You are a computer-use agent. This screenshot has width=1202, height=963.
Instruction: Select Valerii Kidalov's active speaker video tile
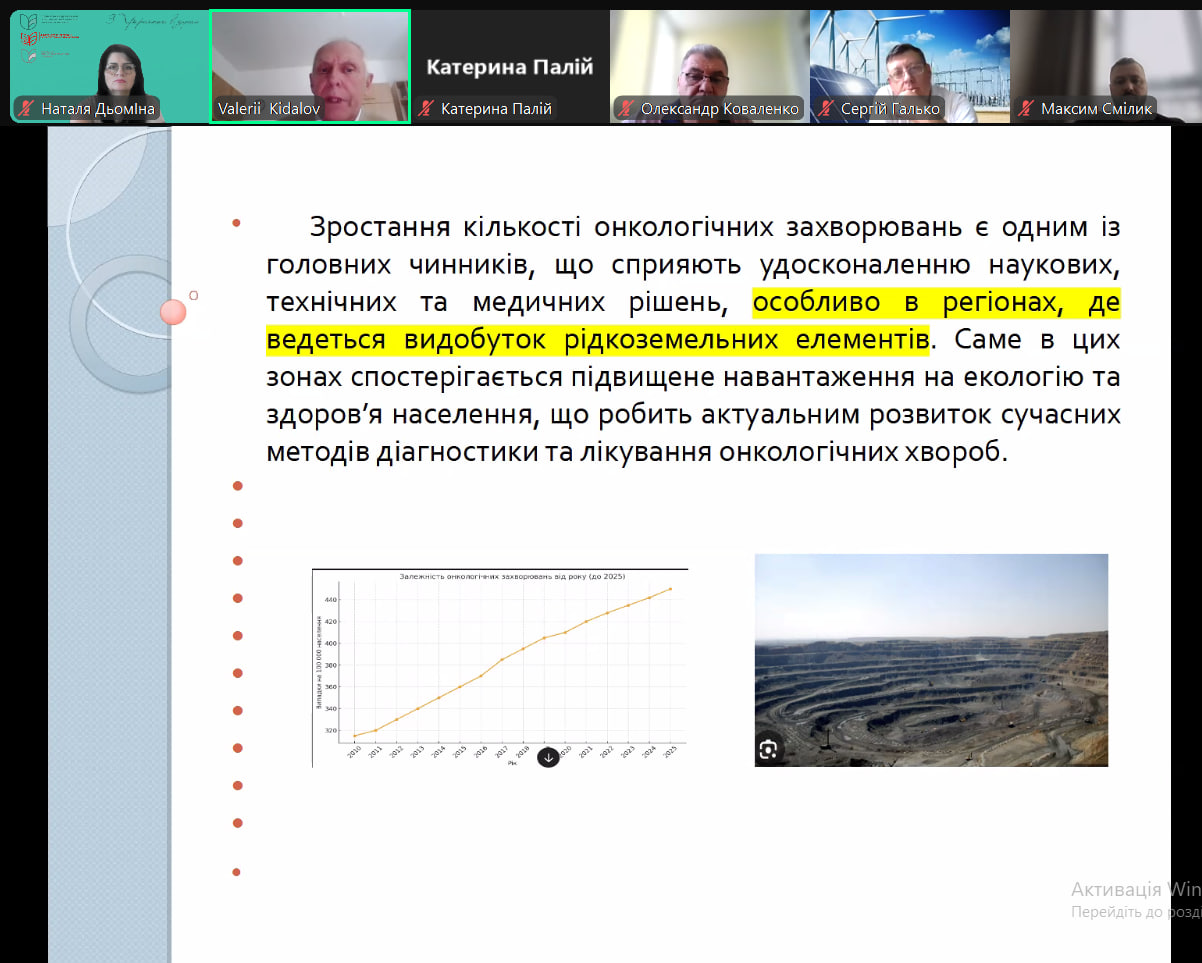pyautogui.click(x=310, y=66)
